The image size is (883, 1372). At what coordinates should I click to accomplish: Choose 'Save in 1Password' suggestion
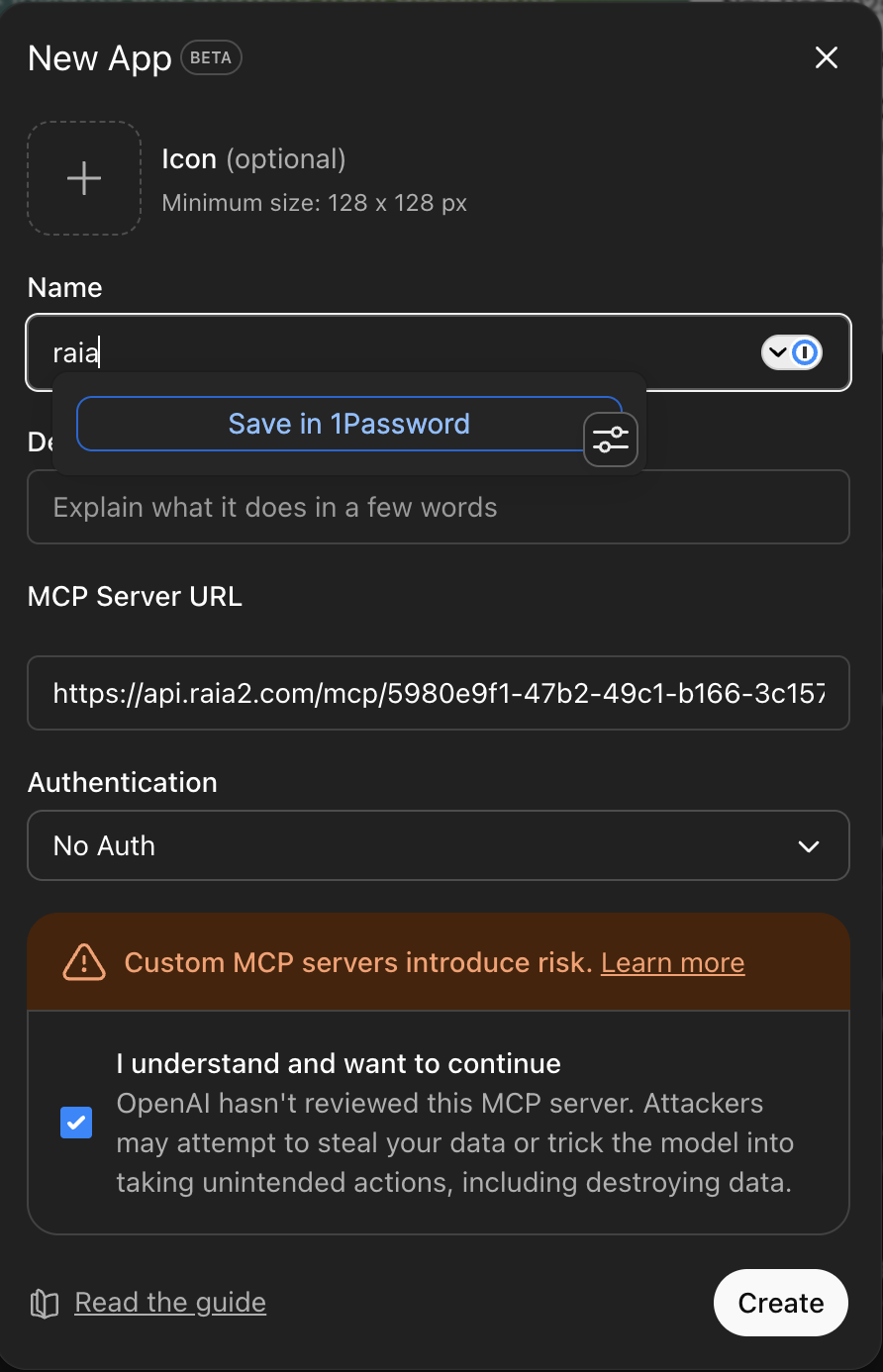348,424
